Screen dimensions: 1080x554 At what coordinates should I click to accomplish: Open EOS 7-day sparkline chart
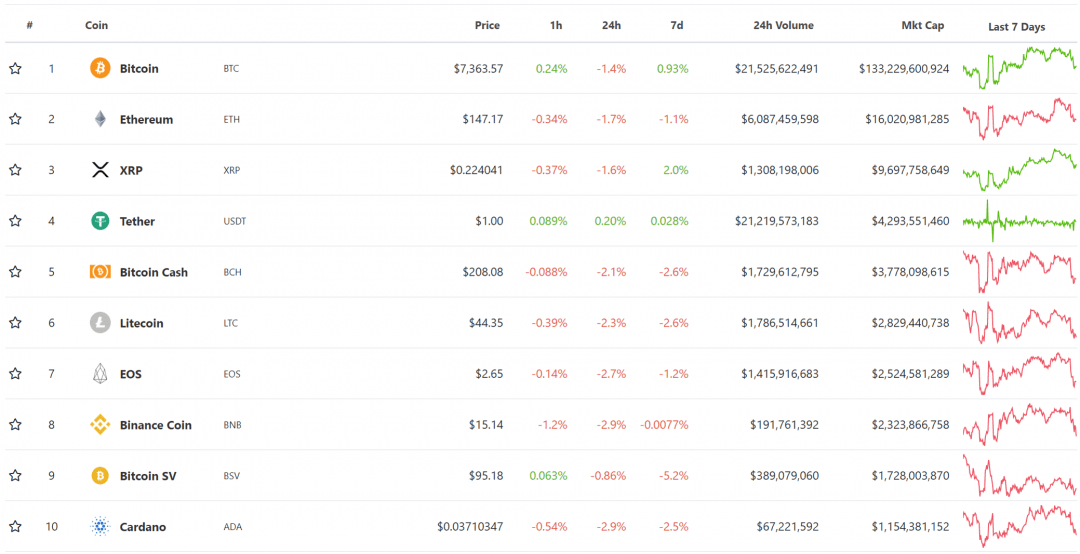tap(1020, 373)
